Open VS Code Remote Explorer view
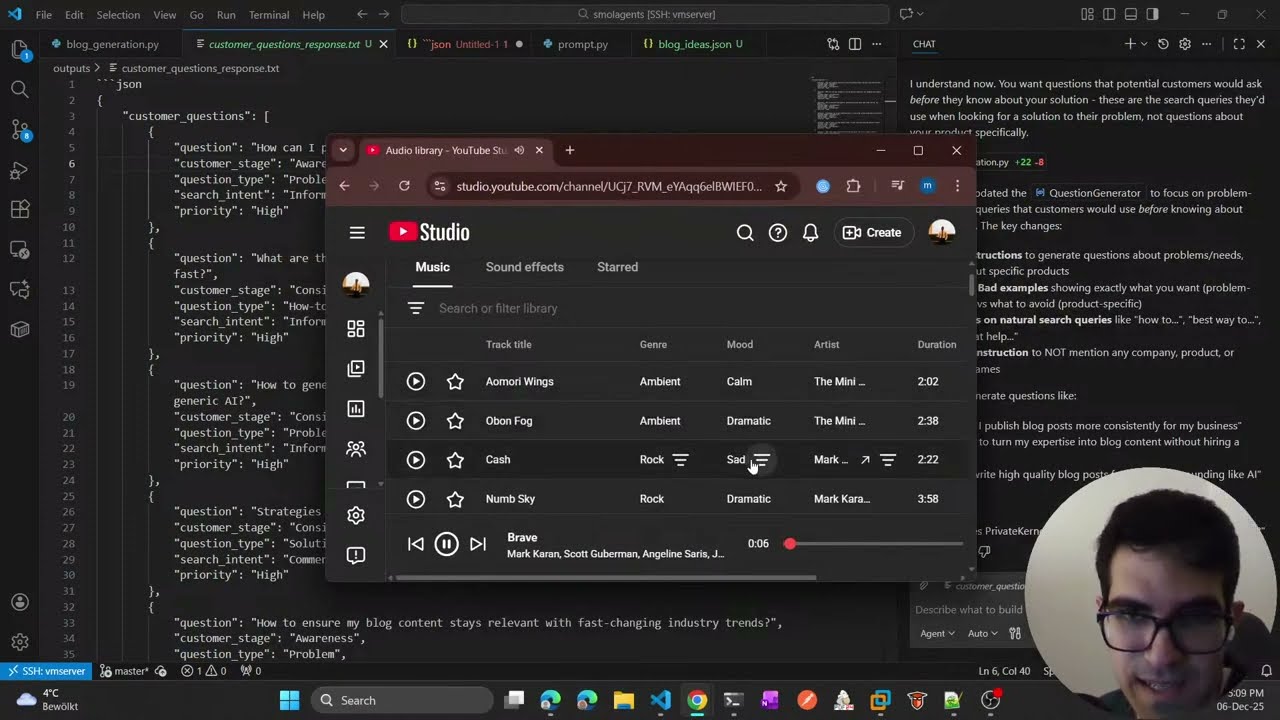The height and width of the screenshot is (720, 1280). (x=19, y=249)
